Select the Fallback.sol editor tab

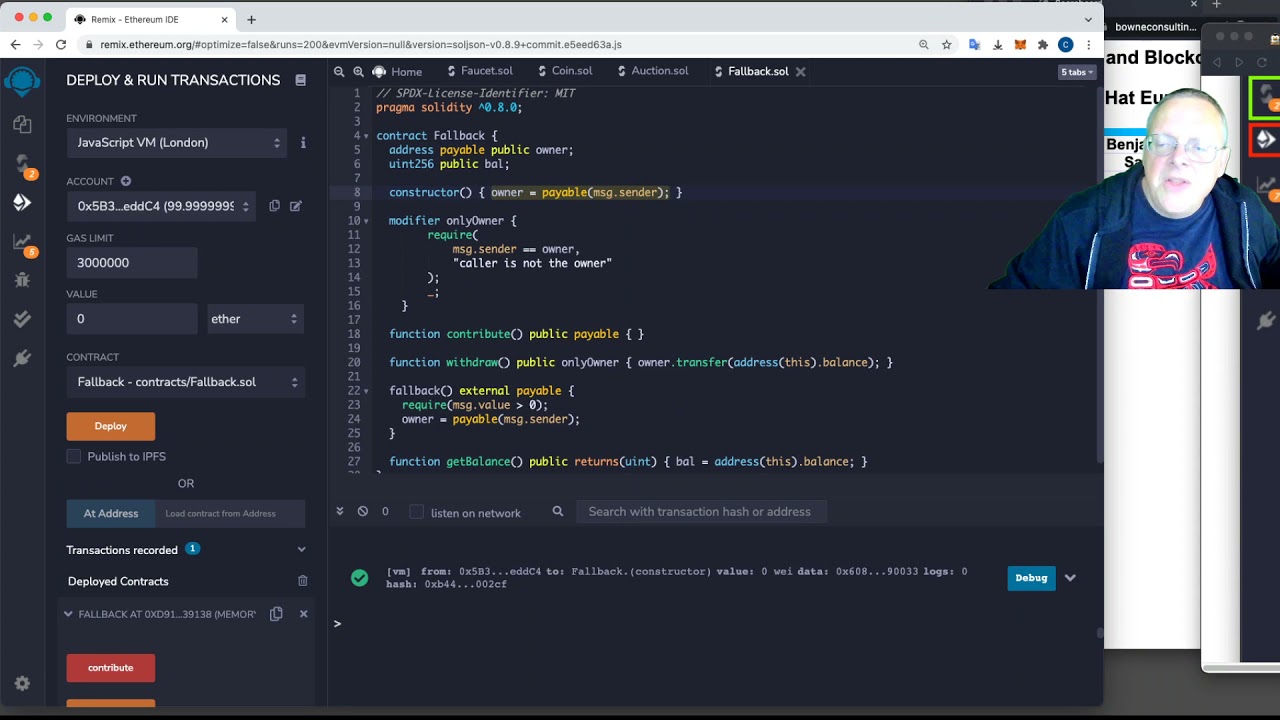pyautogui.click(x=757, y=72)
